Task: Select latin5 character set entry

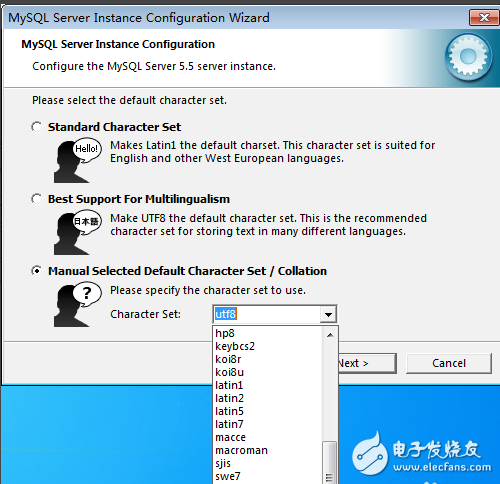Action: tap(268, 411)
